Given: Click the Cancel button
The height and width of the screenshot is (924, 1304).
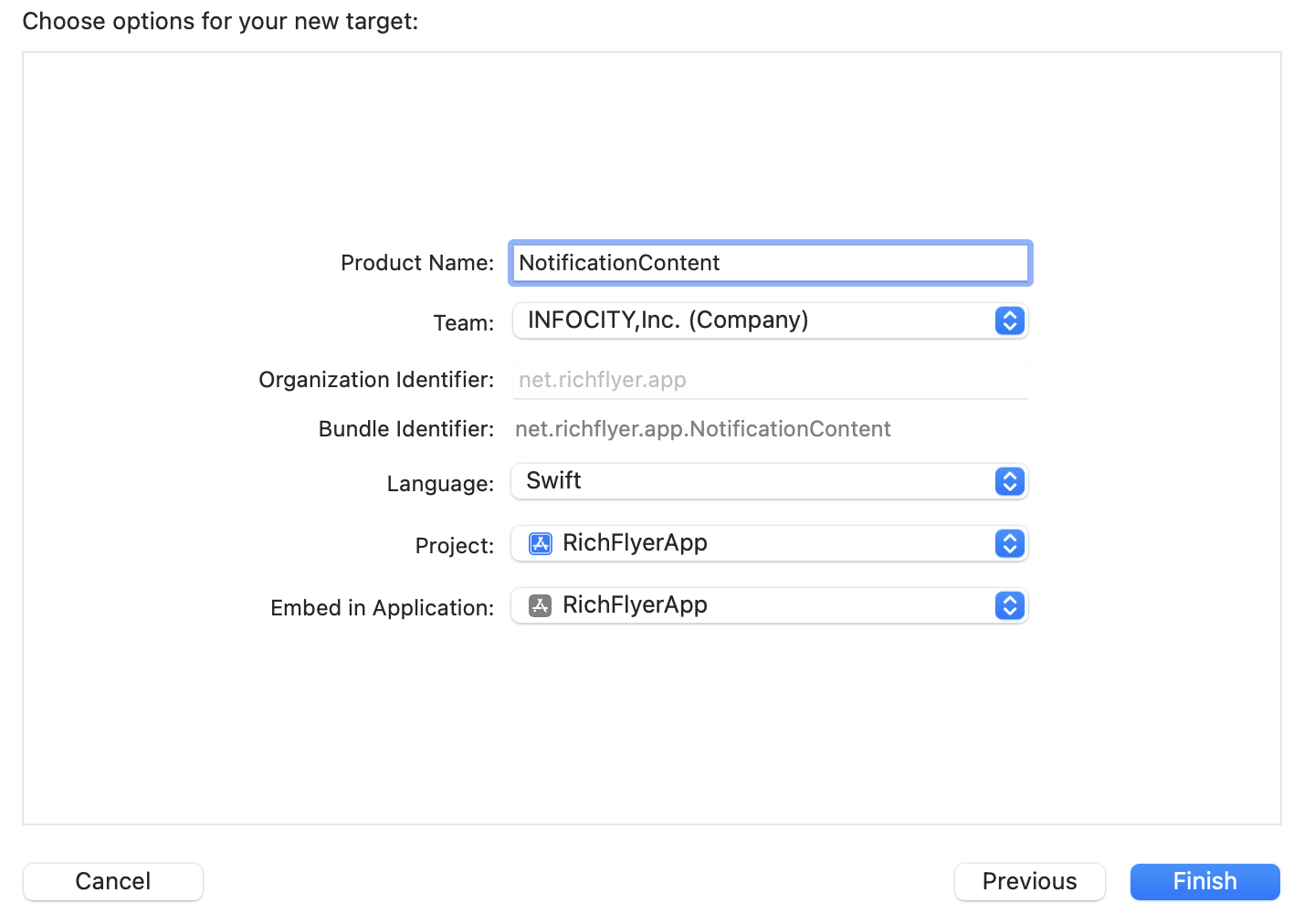Looking at the screenshot, I should pos(113,881).
